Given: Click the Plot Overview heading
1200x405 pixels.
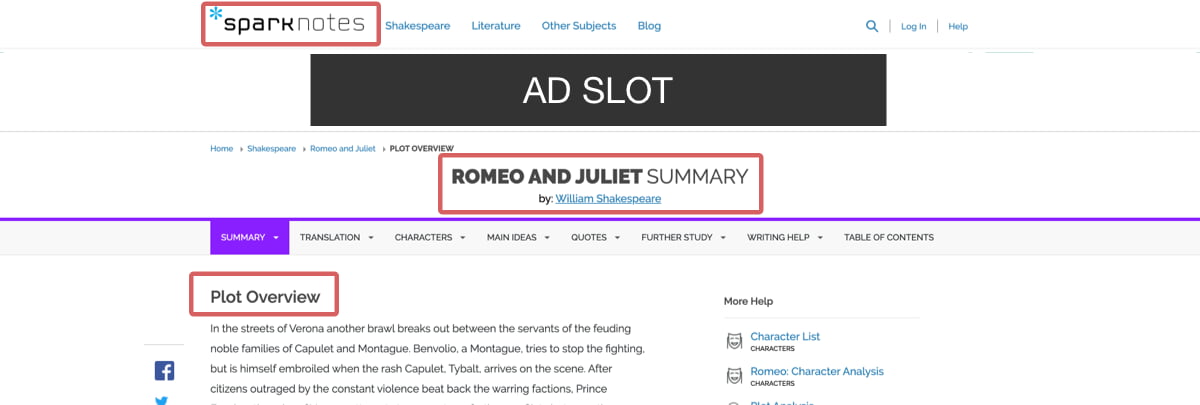Looking at the screenshot, I should click(x=265, y=297).
